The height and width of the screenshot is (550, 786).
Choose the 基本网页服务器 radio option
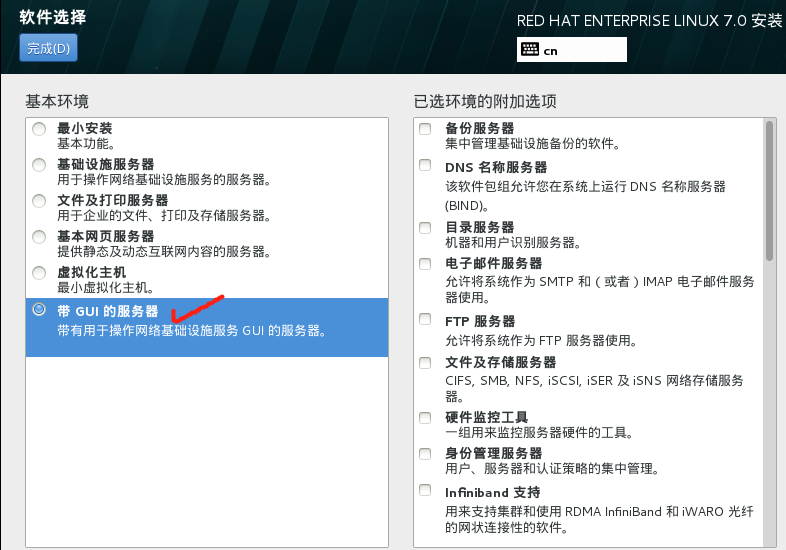click(x=39, y=237)
